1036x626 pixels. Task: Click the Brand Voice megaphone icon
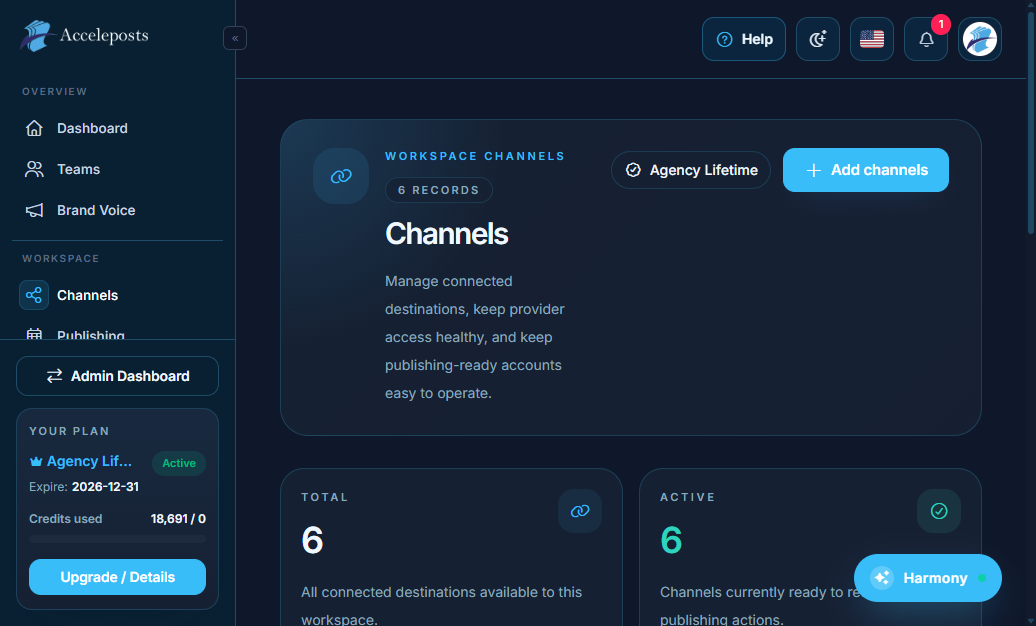[x=34, y=210]
